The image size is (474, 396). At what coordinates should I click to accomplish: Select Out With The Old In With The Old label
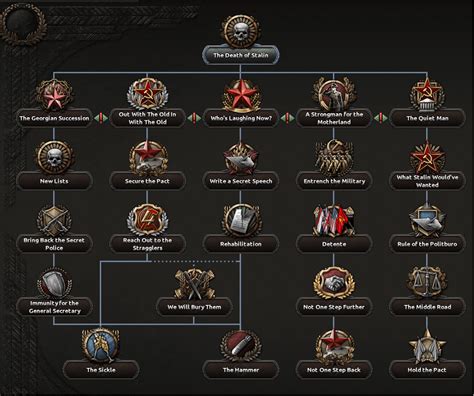coord(147,118)
